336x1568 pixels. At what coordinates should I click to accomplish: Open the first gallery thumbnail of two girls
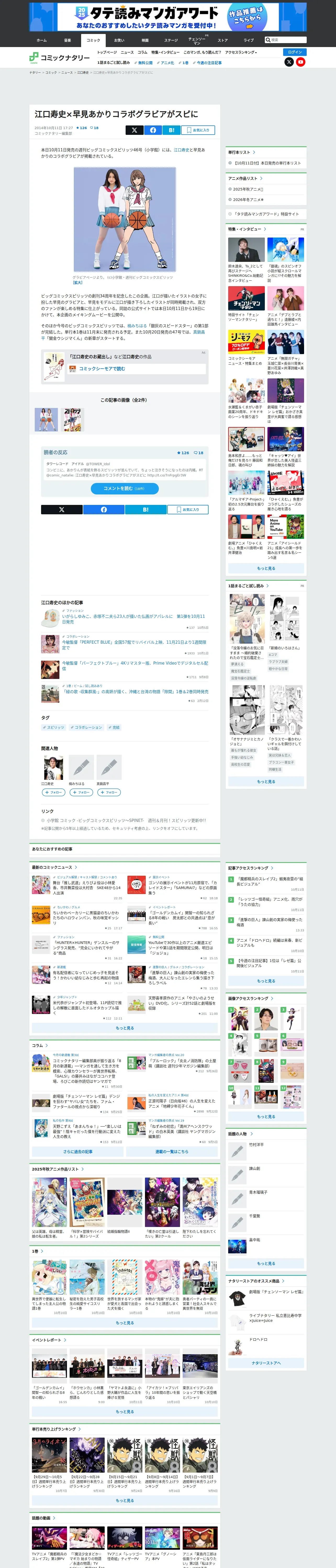pos(46,420)
